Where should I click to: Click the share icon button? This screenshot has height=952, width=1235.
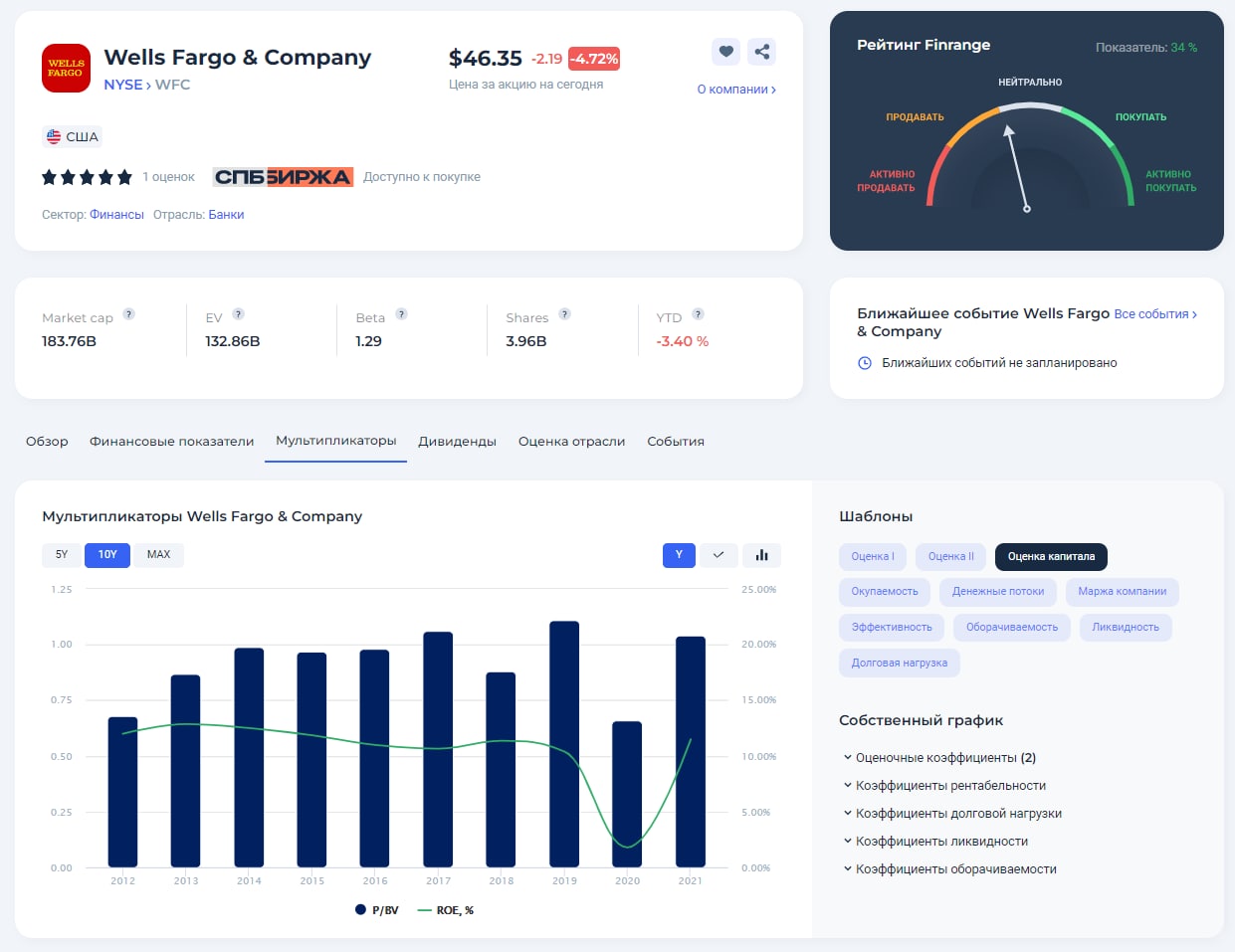[761, 52]
